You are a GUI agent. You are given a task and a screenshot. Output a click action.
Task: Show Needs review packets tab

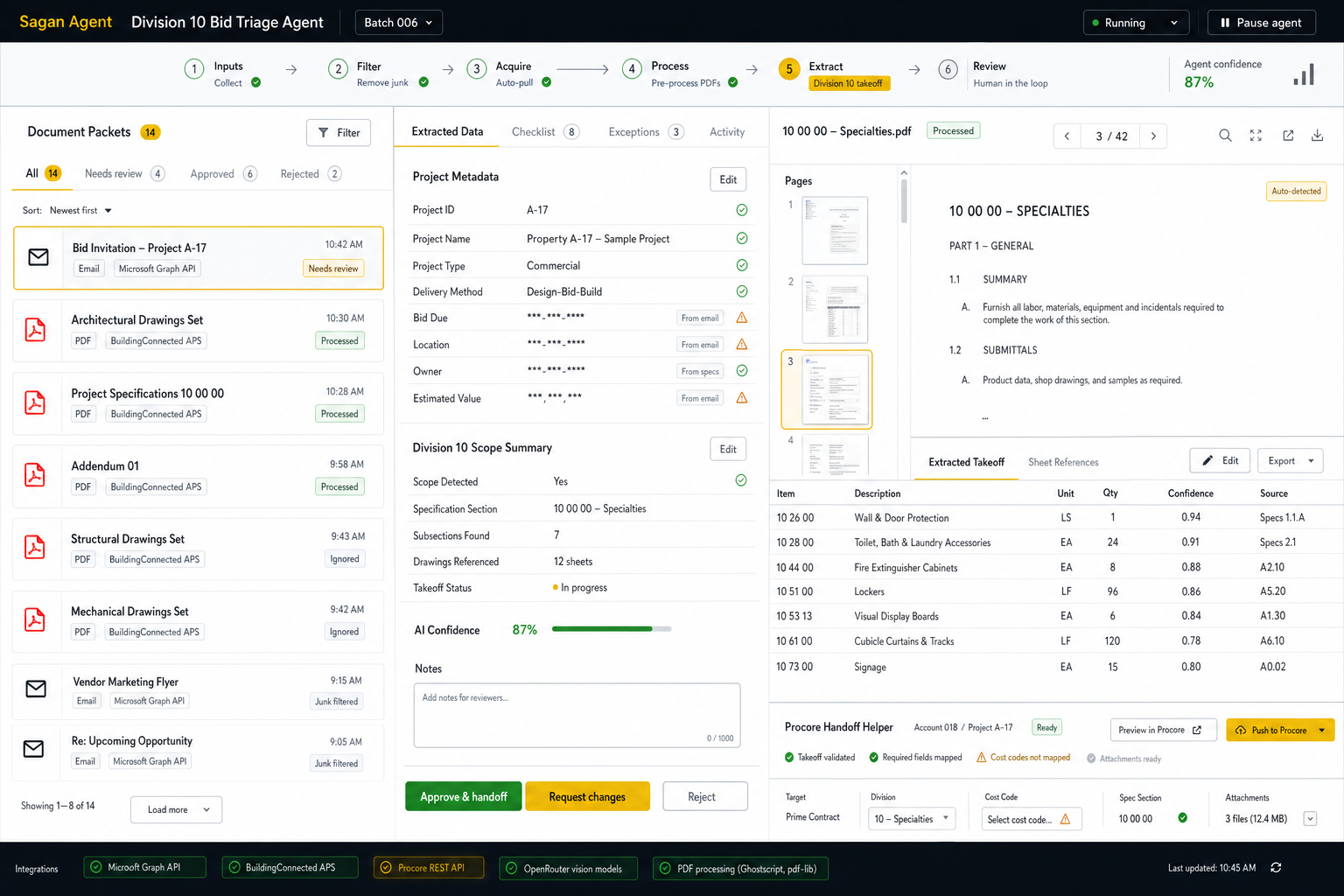click(x=124, y=174)
